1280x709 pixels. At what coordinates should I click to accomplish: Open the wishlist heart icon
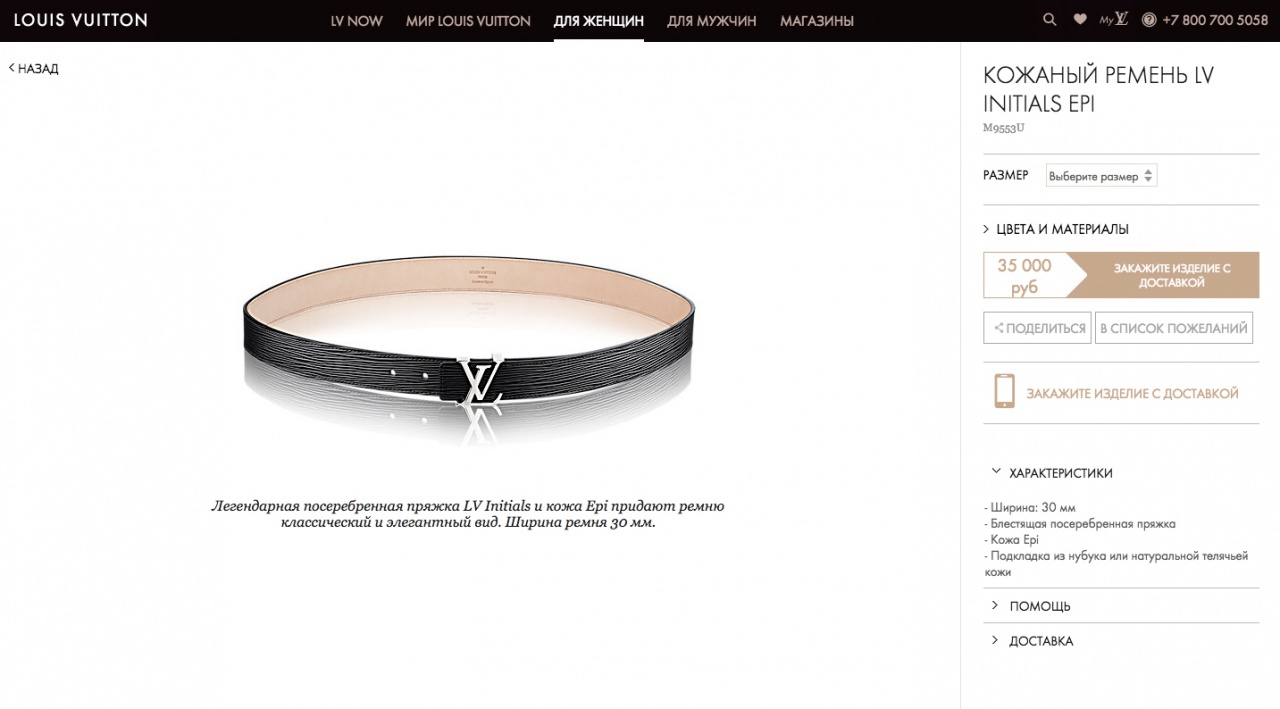coord(1080,19)
